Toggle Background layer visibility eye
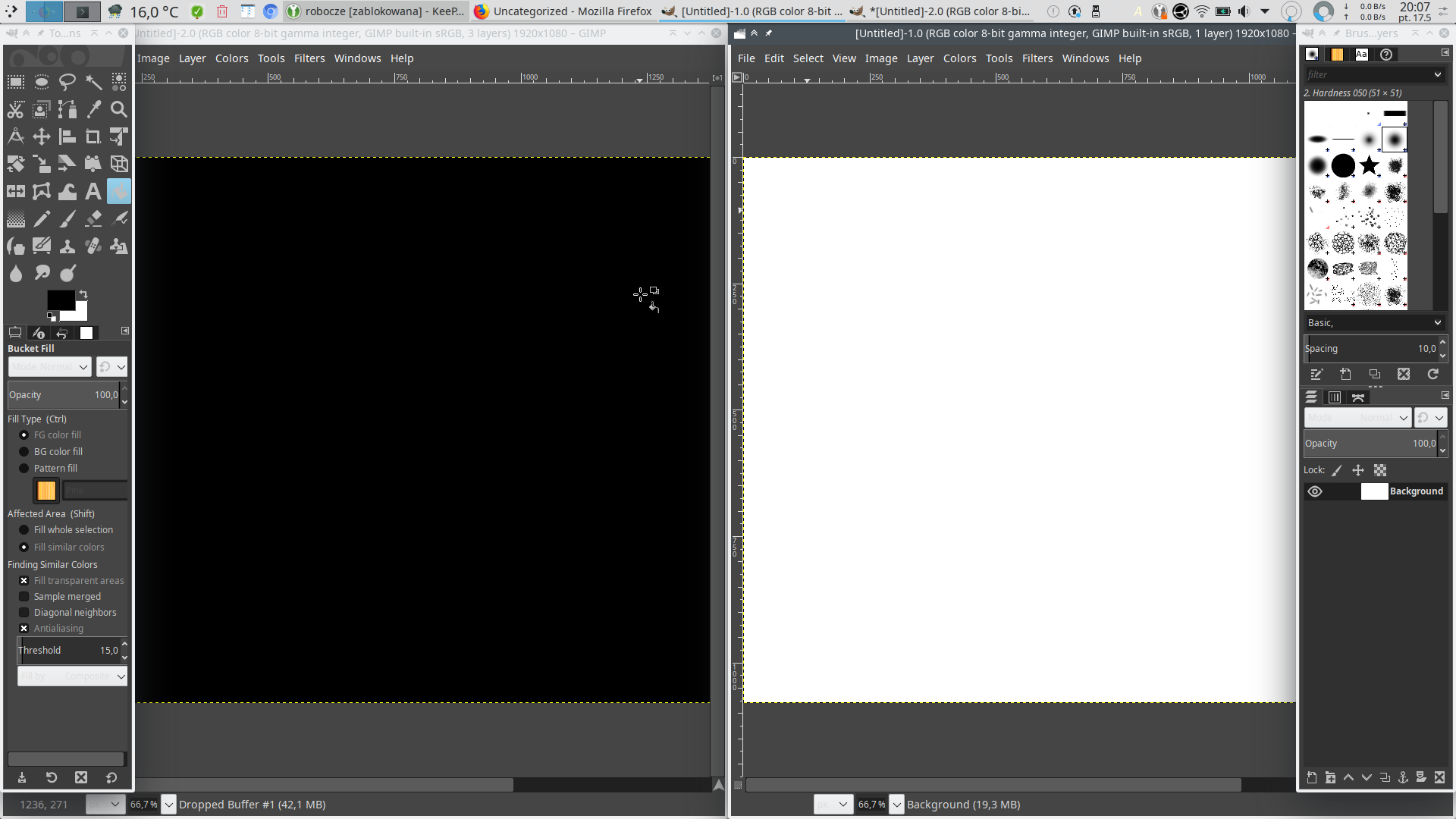This screenshot has height=819, width=1456. [x=1315, y=491]
